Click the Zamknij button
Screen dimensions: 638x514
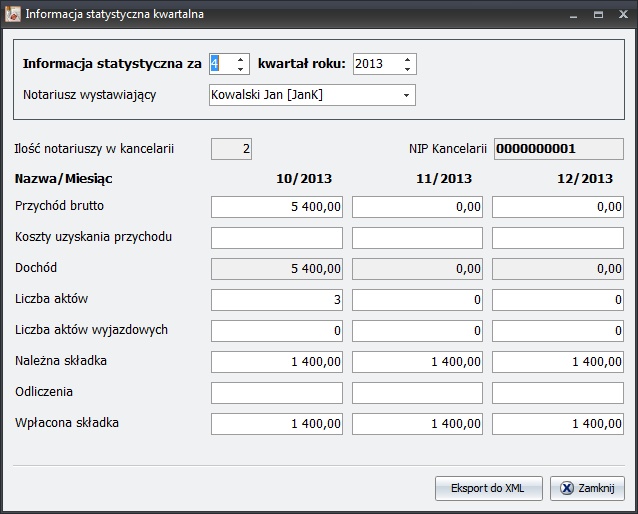[x=592, y=488]
